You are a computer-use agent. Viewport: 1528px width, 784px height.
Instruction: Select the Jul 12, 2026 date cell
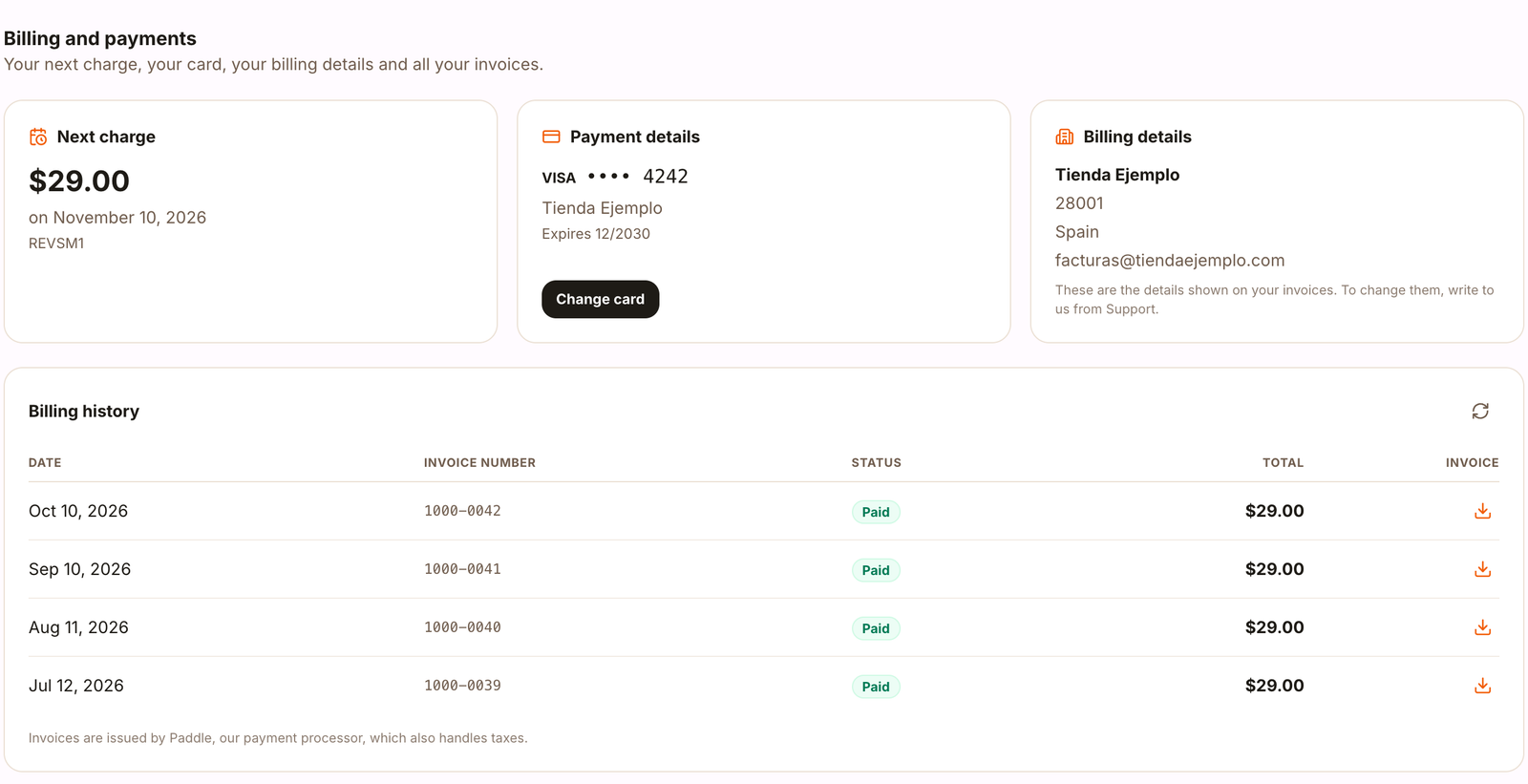76,686
